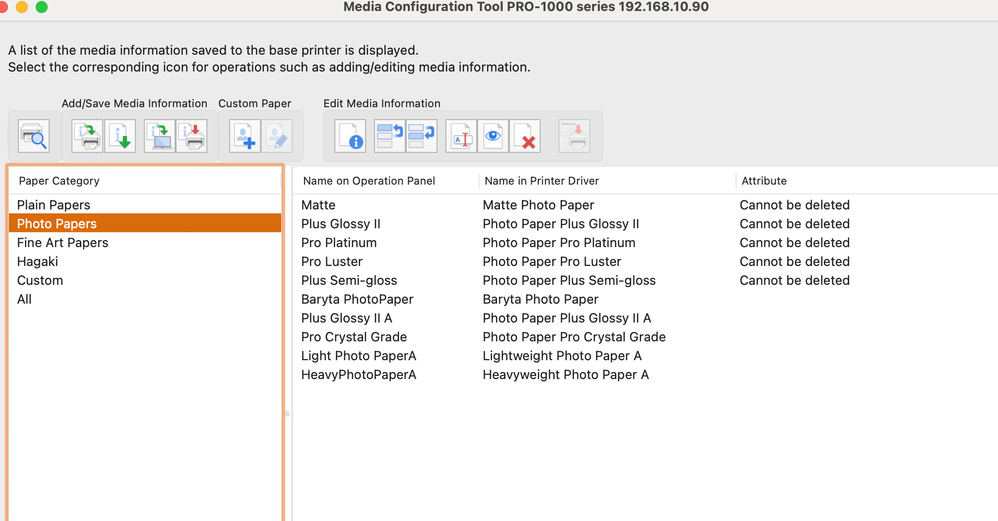The image size is (998, 521).
Task: Move media down in display order icon
Action: (x=422, y=136)
